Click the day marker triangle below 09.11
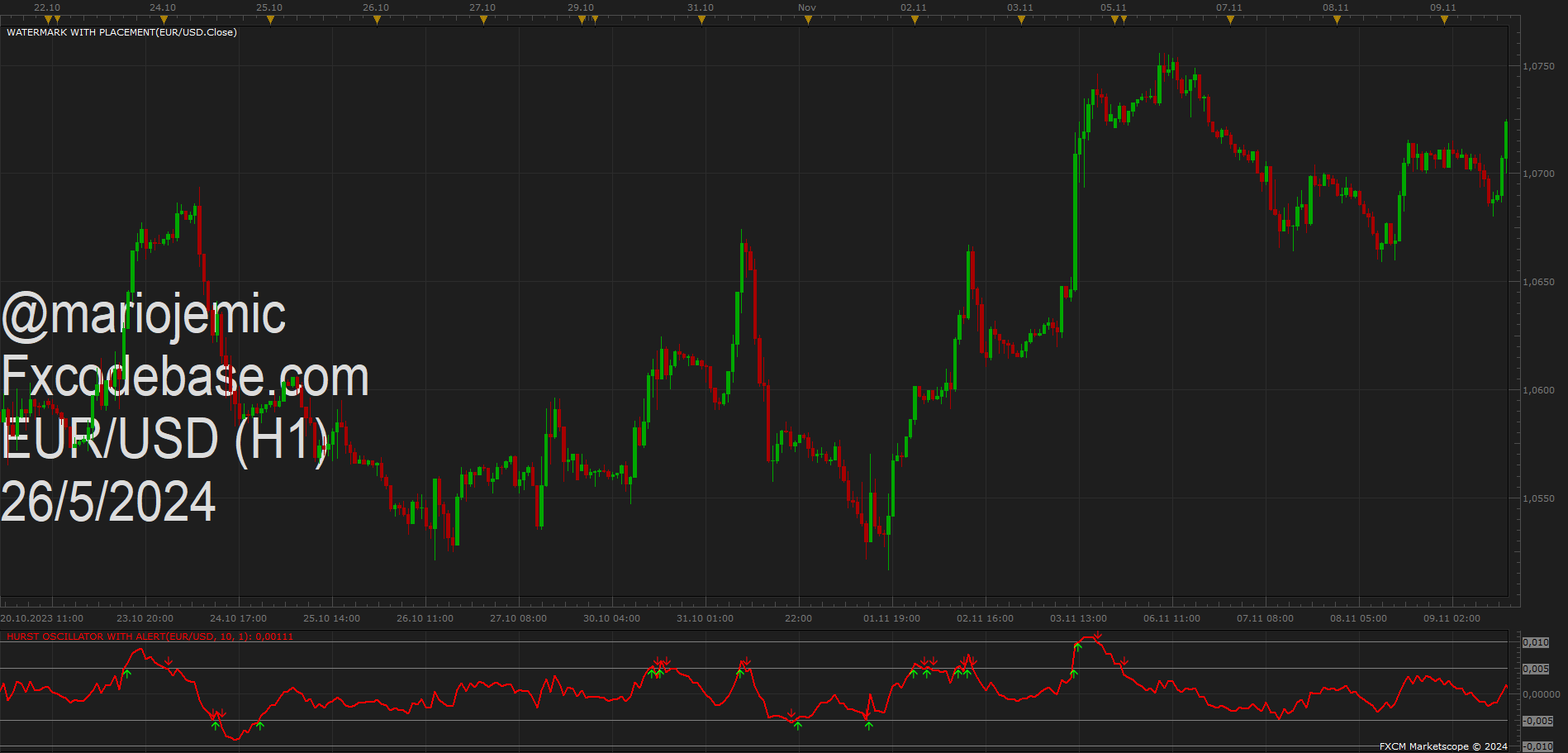 (1444, 20)
